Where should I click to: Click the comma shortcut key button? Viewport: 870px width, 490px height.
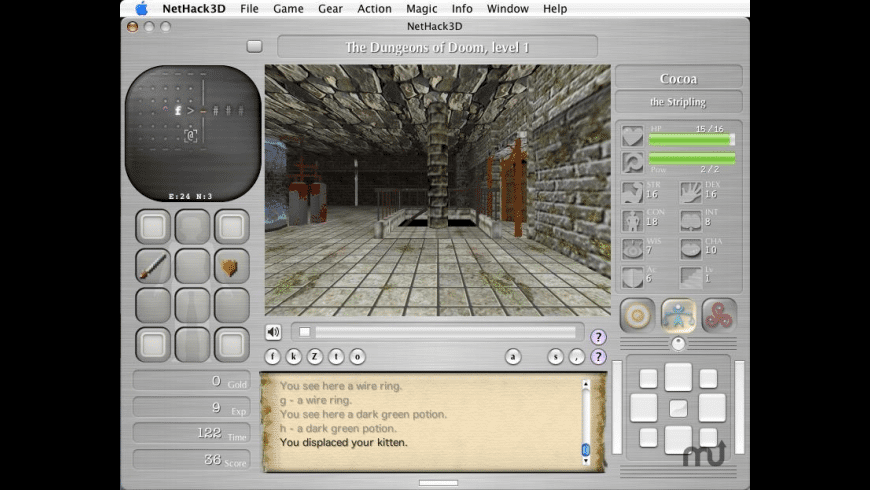[577, 356]
